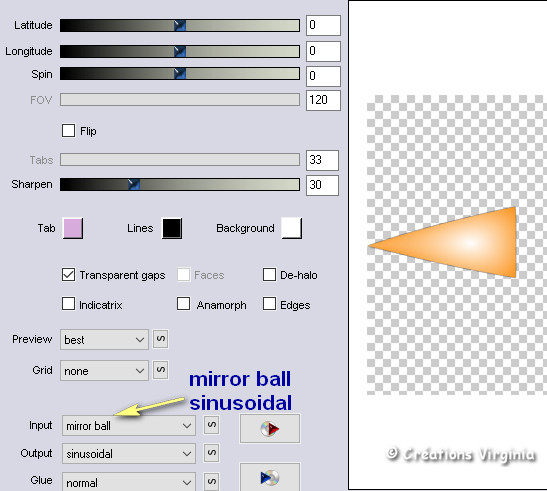Open the black Lines color swatch
The image size is (547, 491).
[172, 228]
